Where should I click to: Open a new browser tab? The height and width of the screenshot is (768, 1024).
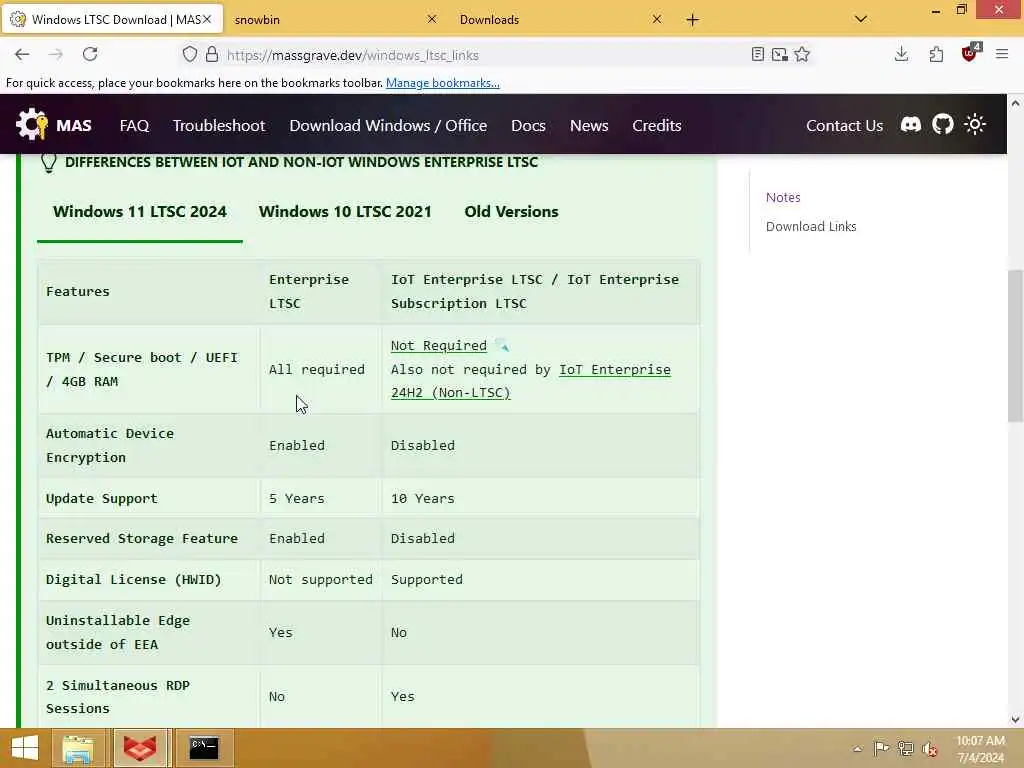coord(692,20)
